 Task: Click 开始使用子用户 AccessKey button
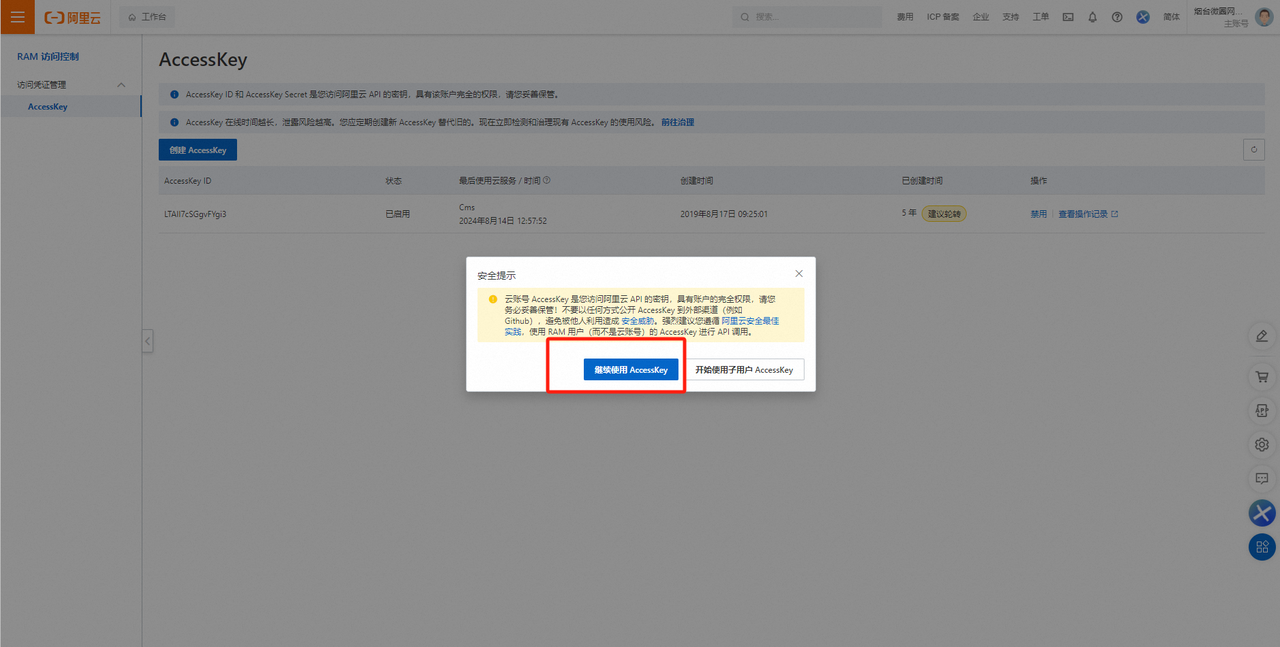744,370
